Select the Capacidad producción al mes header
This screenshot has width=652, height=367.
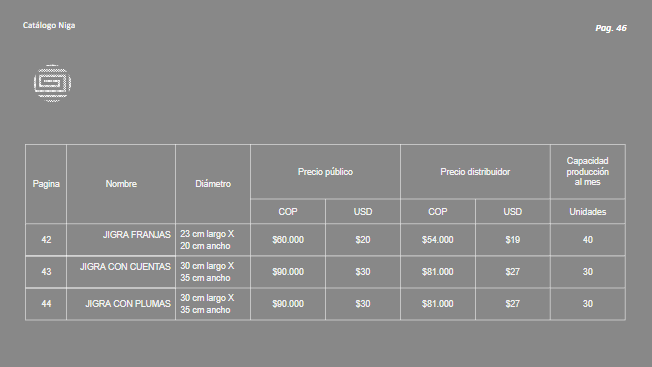pyautogui.click(x=588, y=172)
